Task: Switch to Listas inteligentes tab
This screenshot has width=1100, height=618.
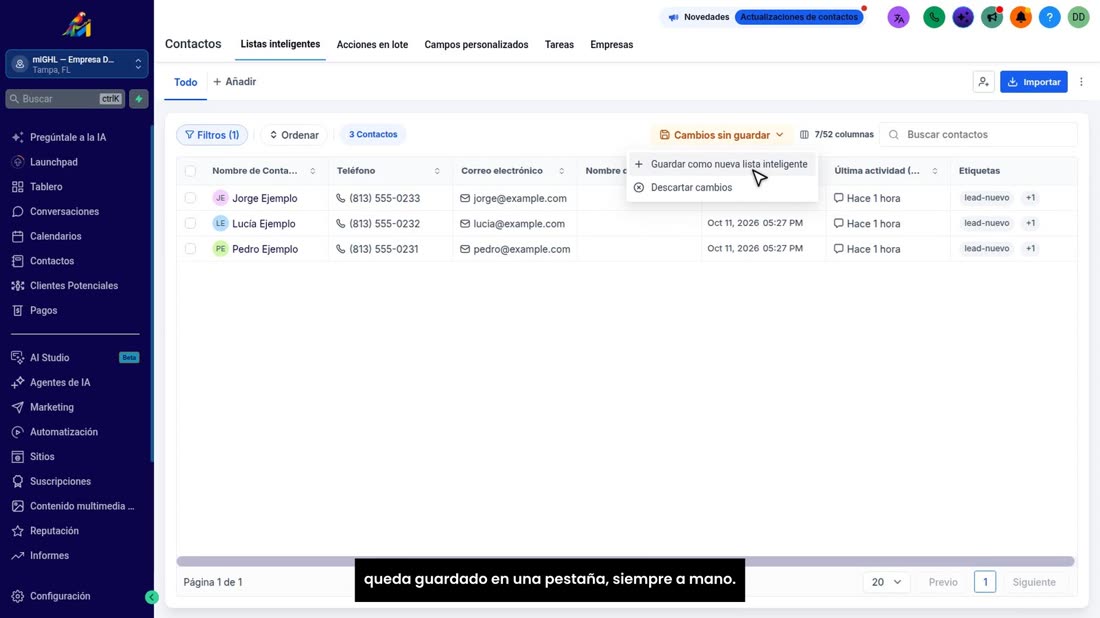Action: pyautogui.click(x=280, y=44)
